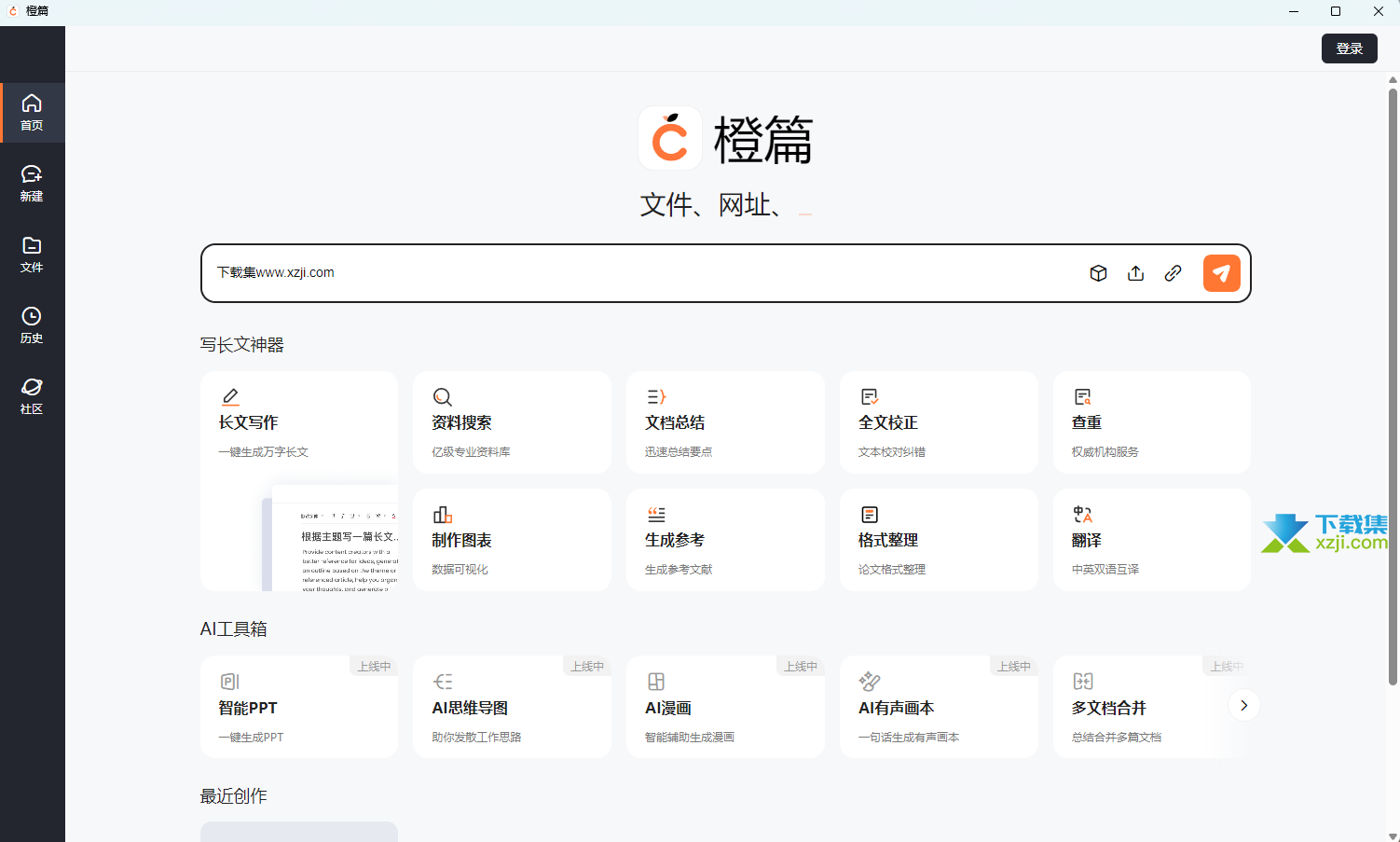
Task: Open the 格式整理 card title
Action: pos(888,540)
